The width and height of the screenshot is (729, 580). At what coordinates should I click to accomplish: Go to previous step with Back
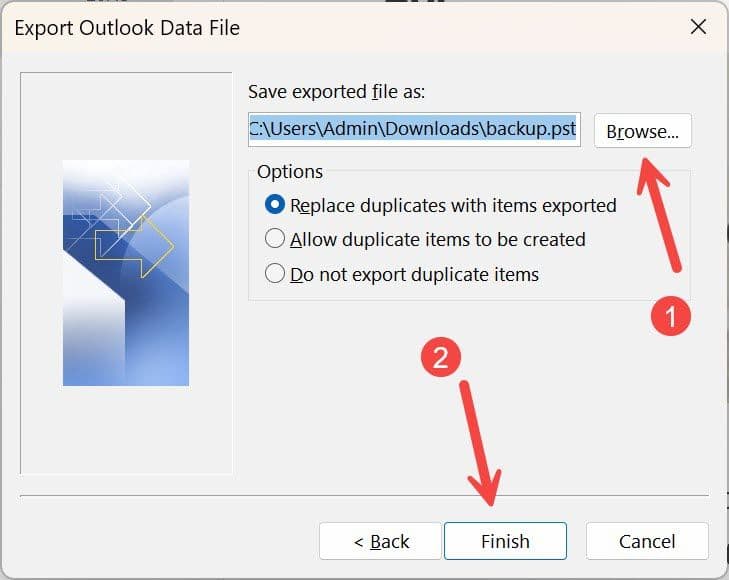[x=380, y=541]
